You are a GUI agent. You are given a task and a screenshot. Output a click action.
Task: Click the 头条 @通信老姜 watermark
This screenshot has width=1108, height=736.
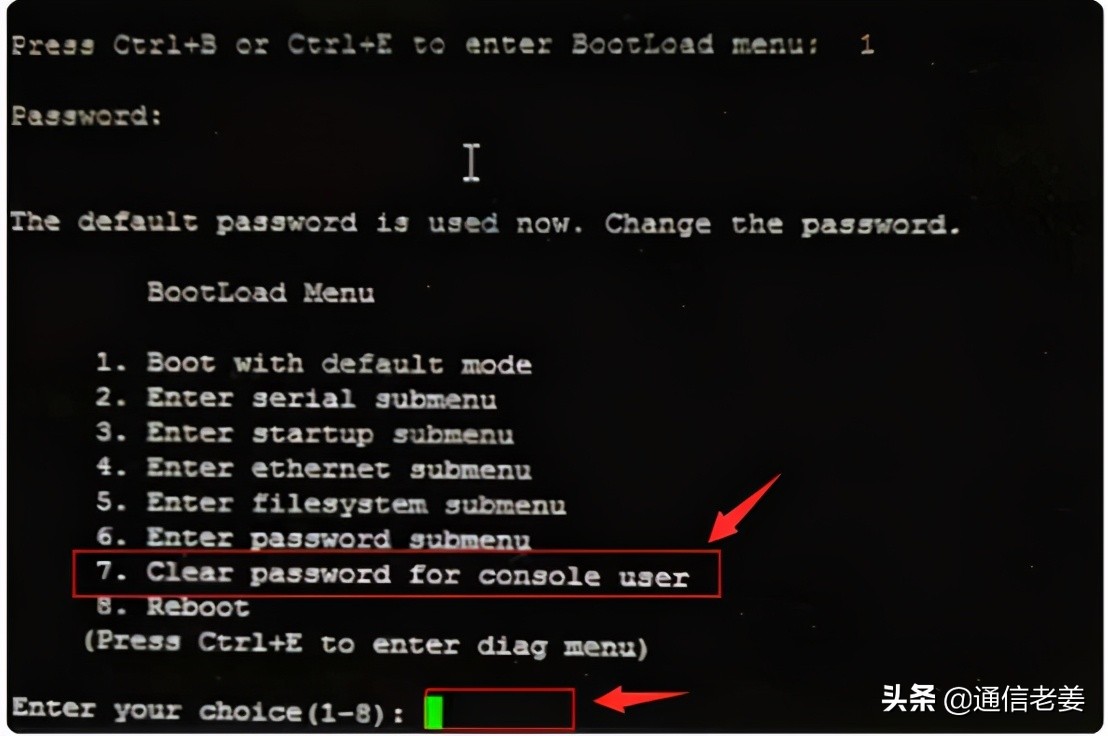point(983,699)
